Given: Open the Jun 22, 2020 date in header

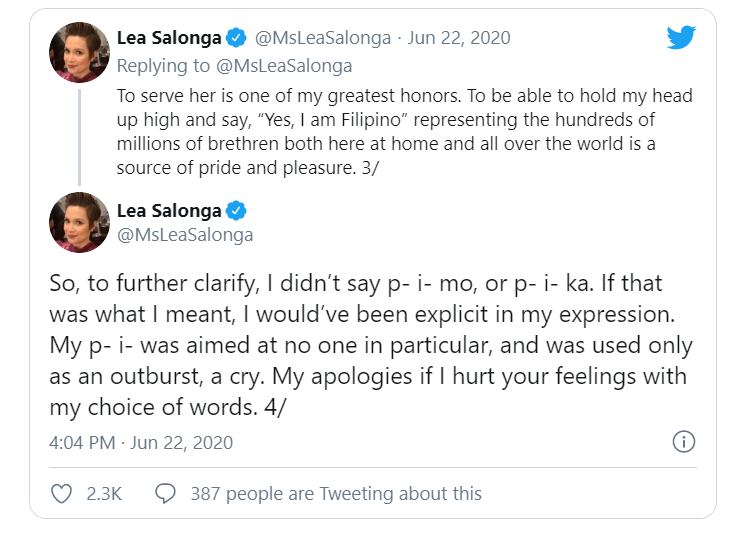Looking at the screenshot, I should (459, 38).
